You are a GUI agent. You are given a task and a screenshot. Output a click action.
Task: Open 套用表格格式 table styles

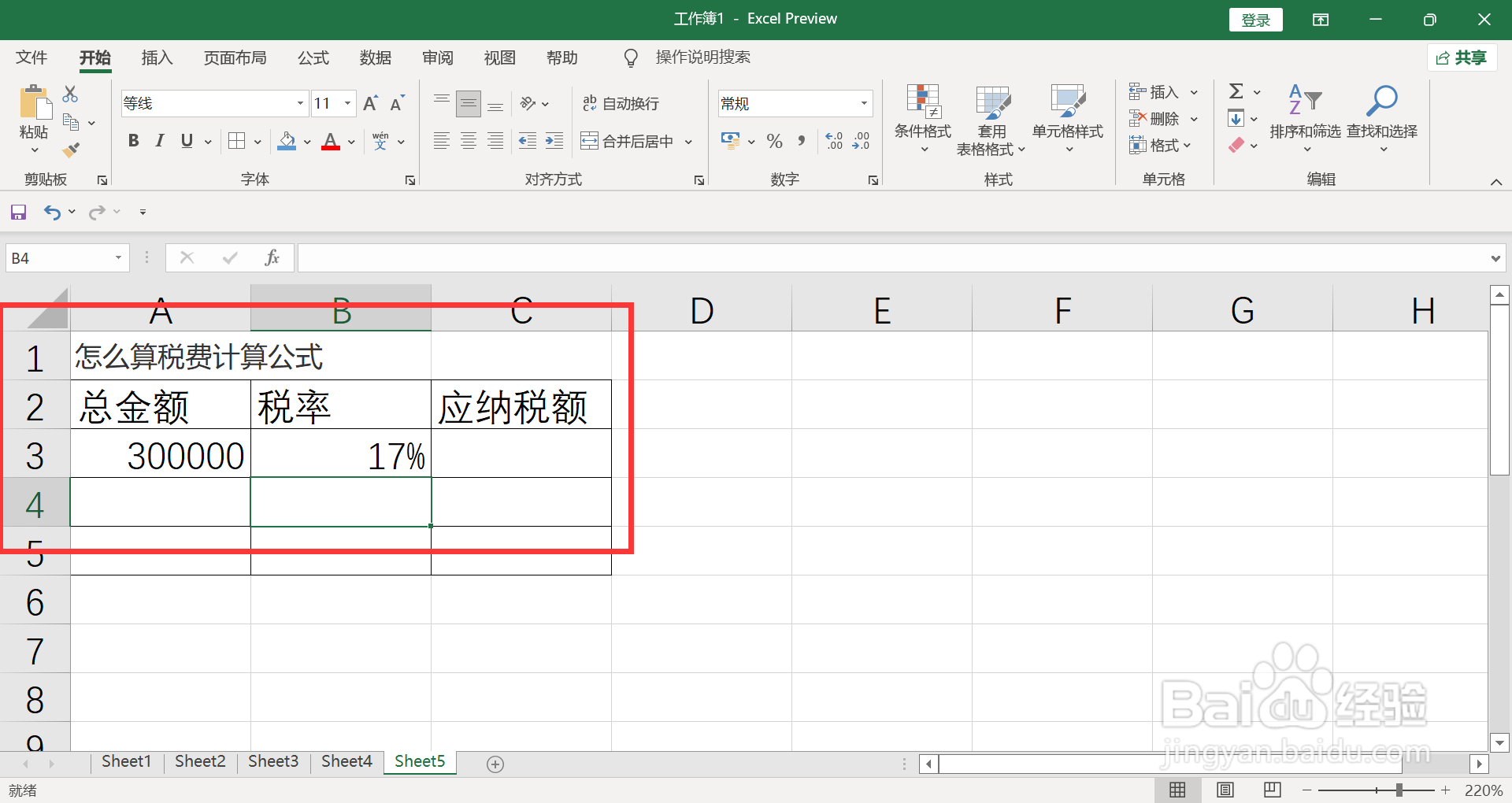pos(991,120)
